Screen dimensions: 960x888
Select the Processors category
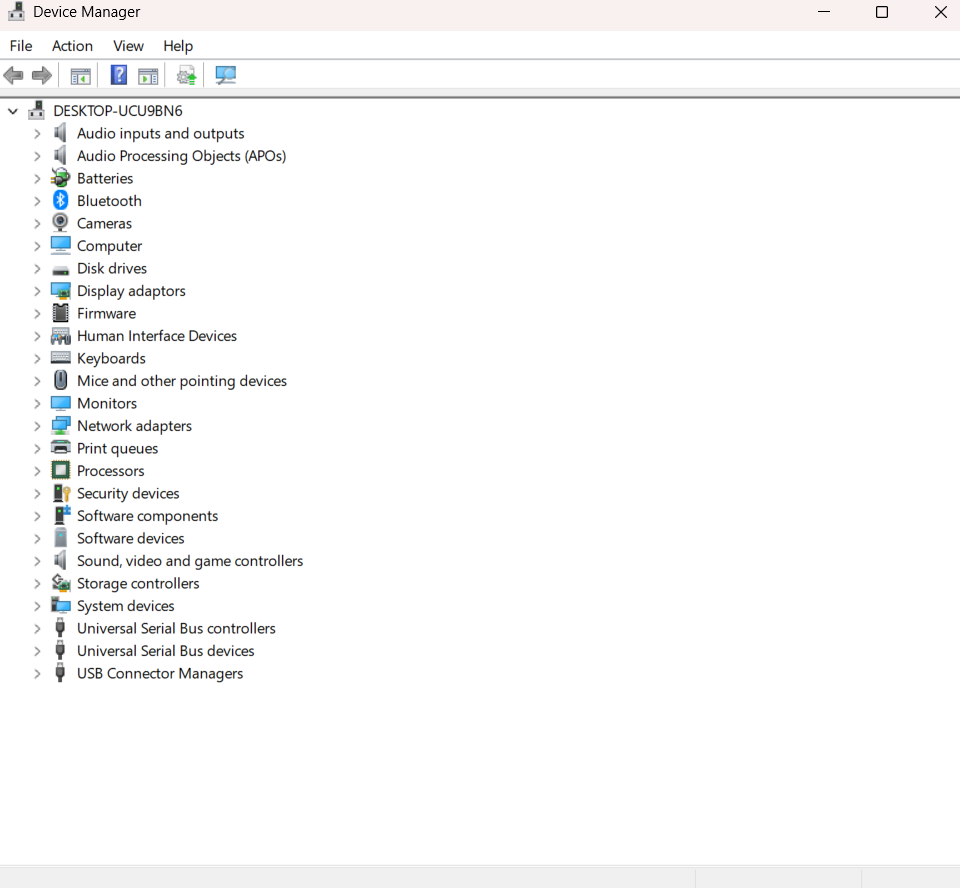pyautogui.click(x=110, y=470)
